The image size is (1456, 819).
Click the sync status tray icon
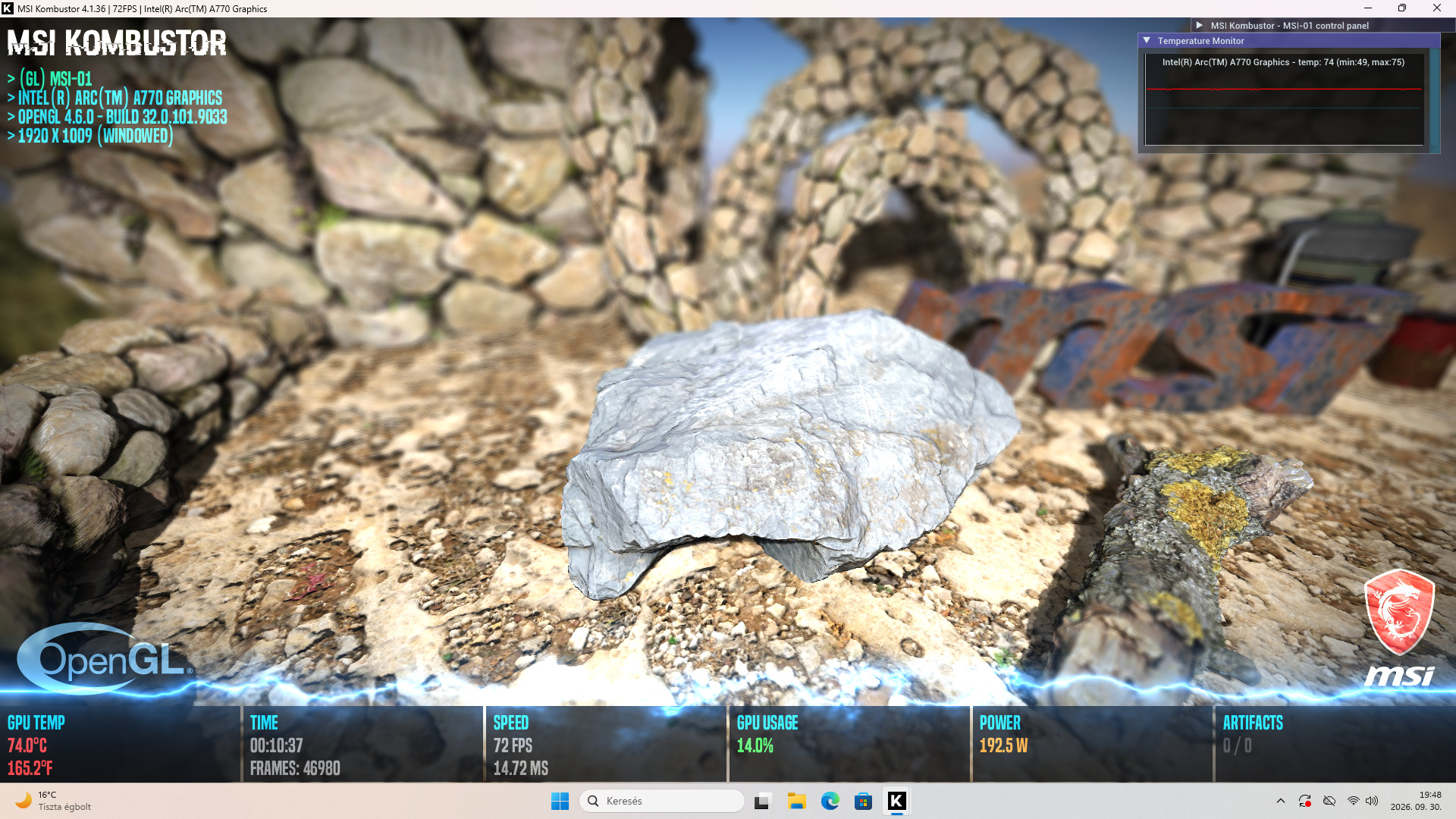coord(1305,801)
